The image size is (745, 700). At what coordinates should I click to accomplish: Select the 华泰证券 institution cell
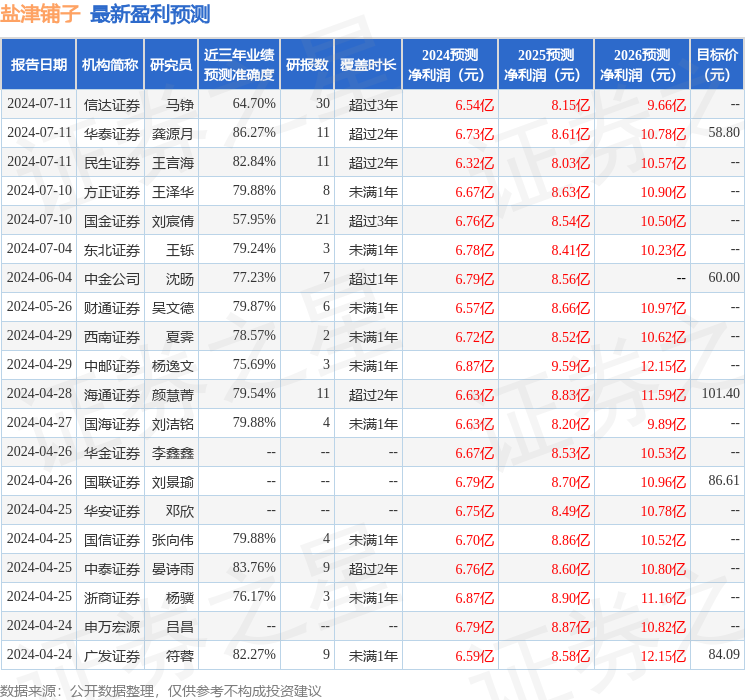pyautogui.click(x=112, y=134)
